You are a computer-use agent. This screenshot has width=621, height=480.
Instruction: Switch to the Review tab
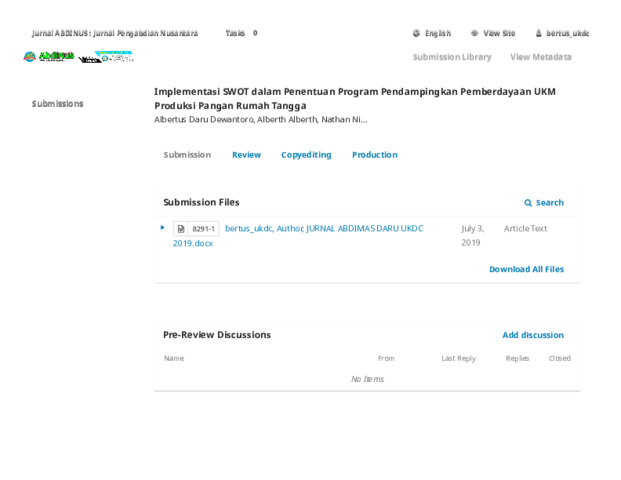point(246,155)
